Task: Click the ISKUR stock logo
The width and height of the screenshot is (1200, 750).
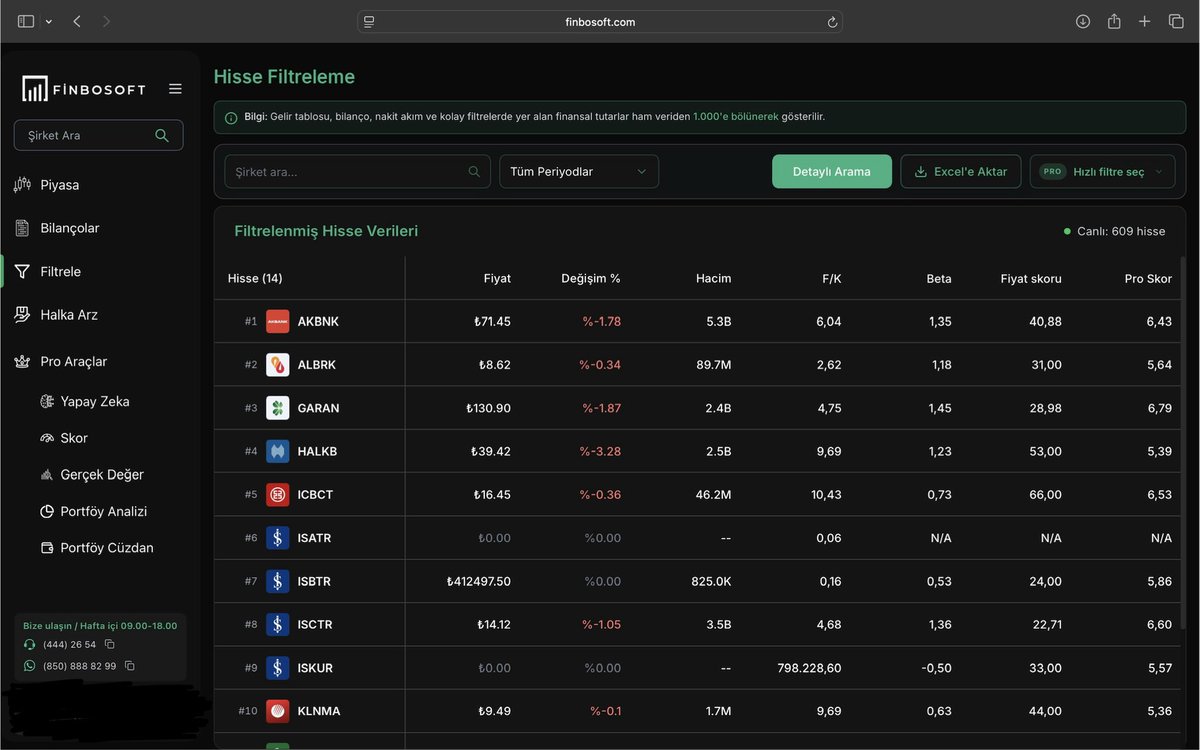Action: point(278,668)
